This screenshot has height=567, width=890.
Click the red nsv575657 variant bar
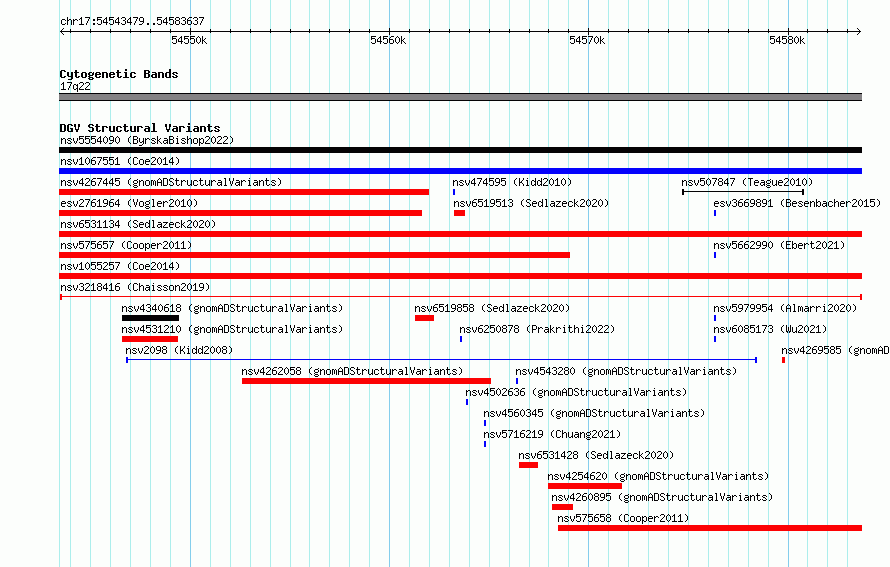pos(314,255)
